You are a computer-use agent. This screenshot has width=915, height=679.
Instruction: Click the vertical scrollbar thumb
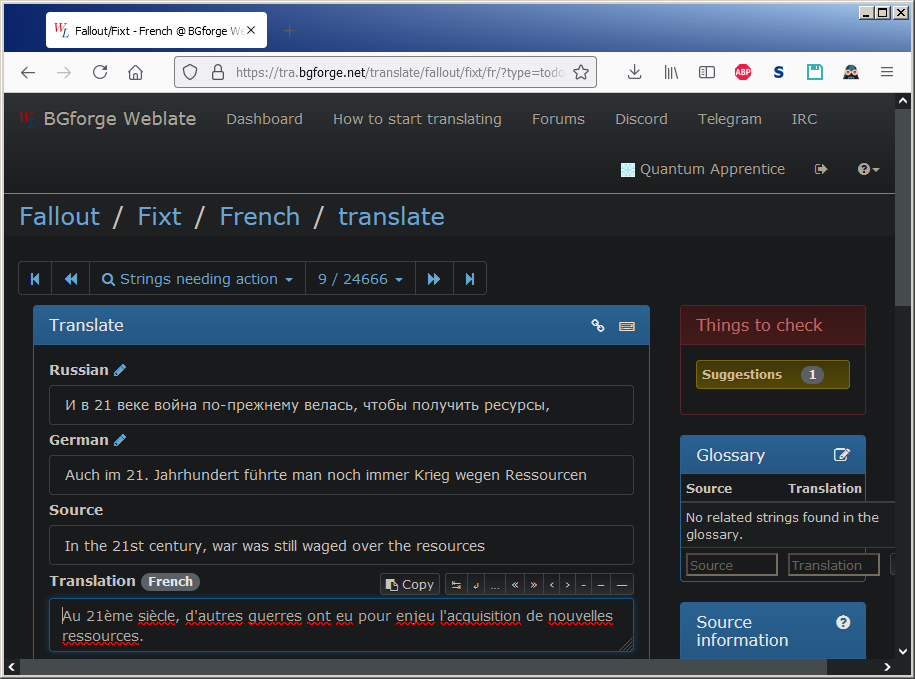pos(903,208)
